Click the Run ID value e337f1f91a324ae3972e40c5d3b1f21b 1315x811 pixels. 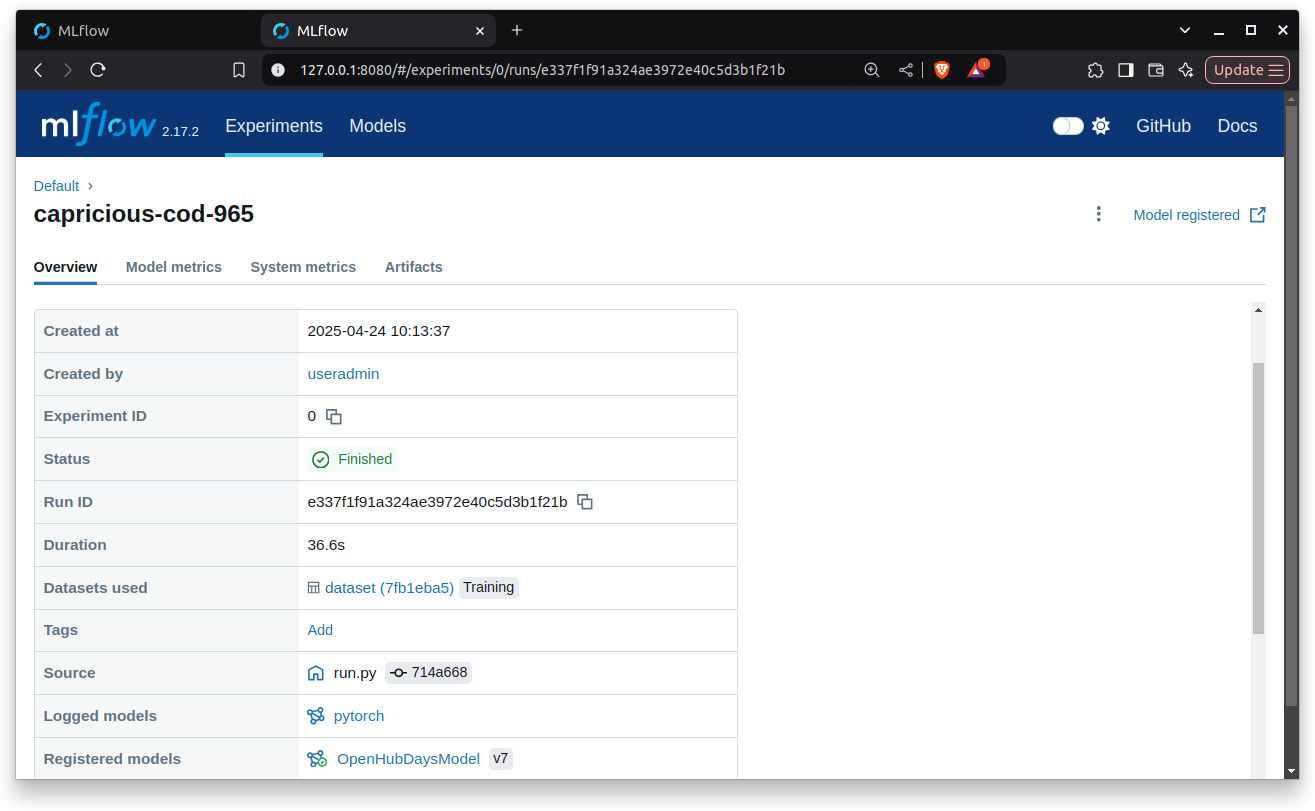click(437, 502)
